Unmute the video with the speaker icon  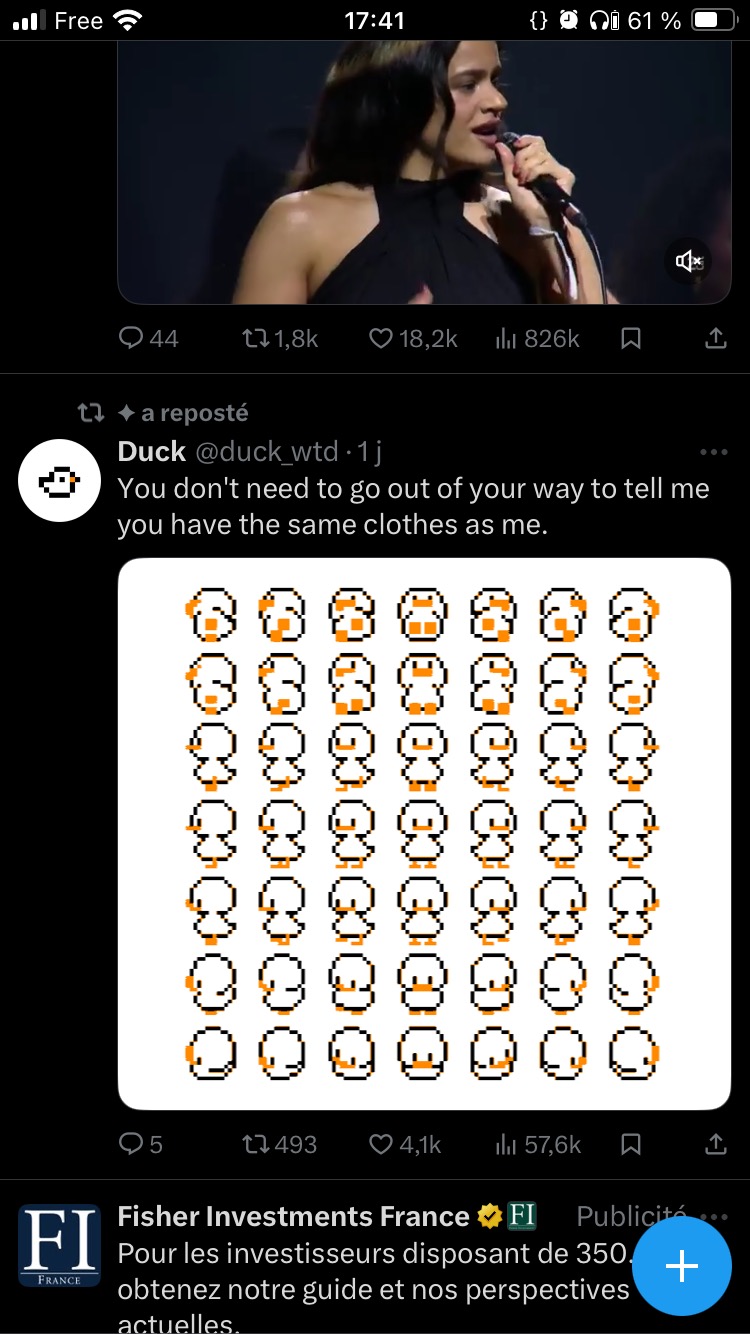coord(689,261)
